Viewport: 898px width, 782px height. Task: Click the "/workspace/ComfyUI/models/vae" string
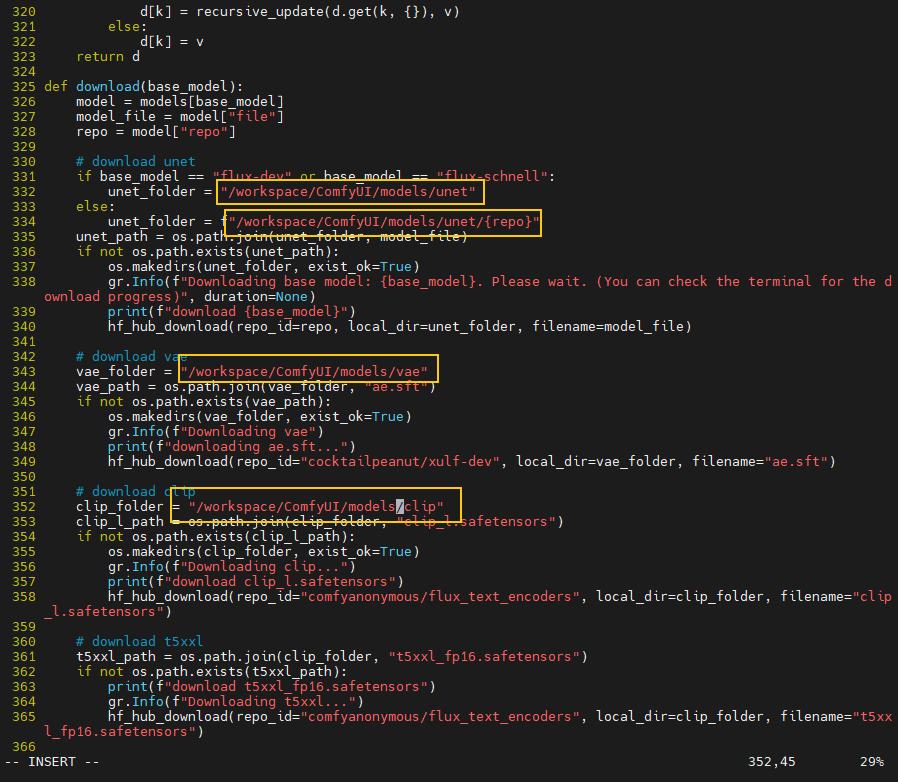click(304, 372)
